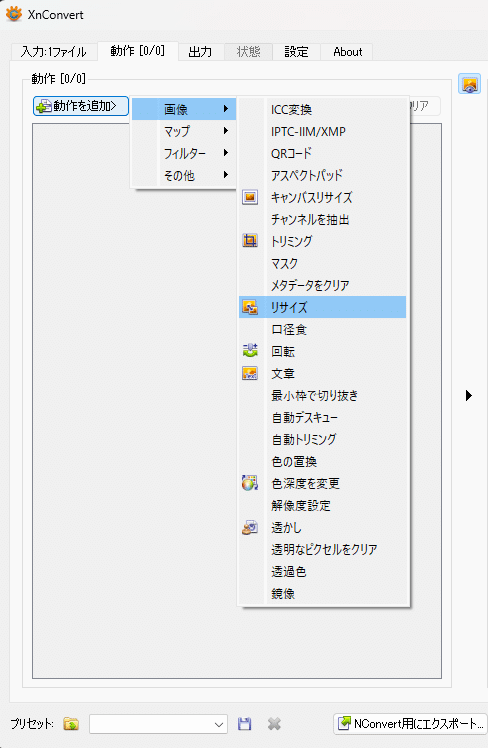The height and width of the screenshot is (748, 488).
Task: Go to the About tab
Action: click(347, 52)
